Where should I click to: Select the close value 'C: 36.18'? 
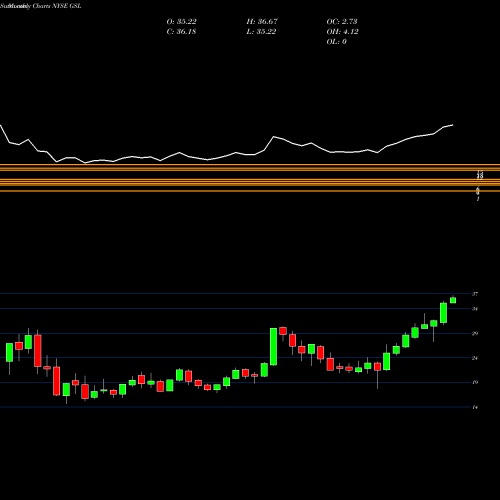(x=181, y=32)
